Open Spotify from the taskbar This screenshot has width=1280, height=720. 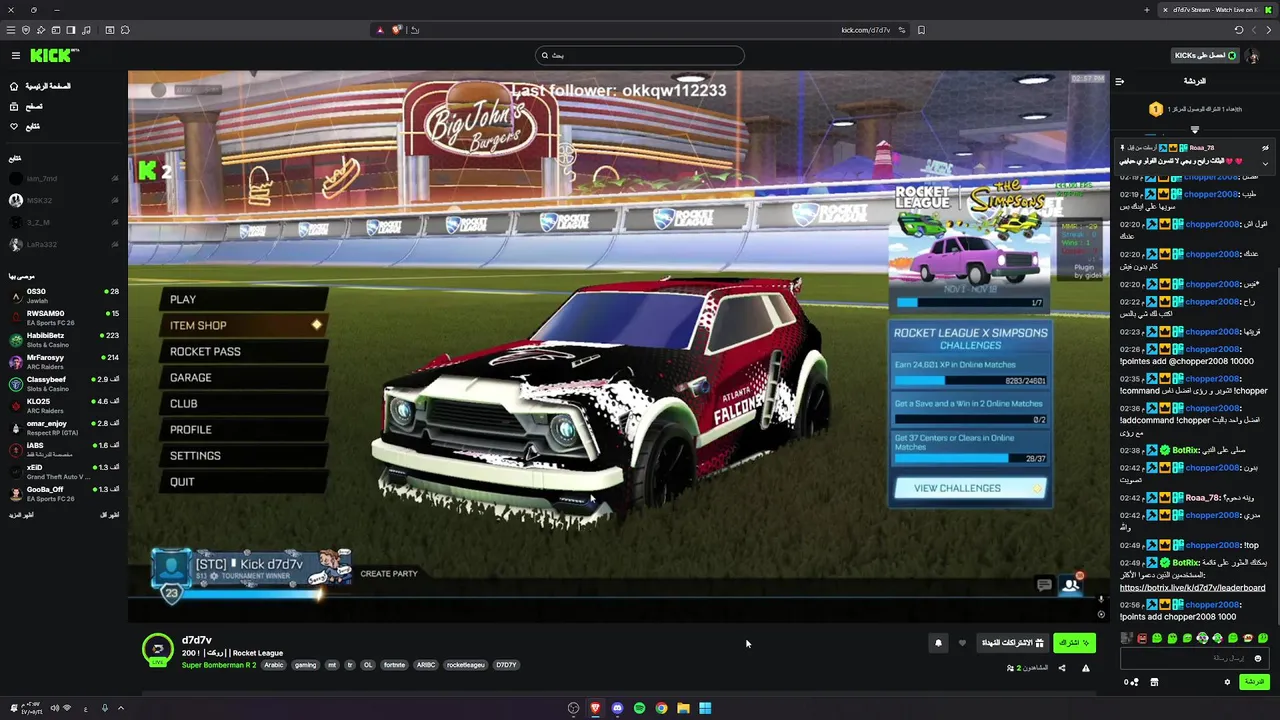coord(639,708)
